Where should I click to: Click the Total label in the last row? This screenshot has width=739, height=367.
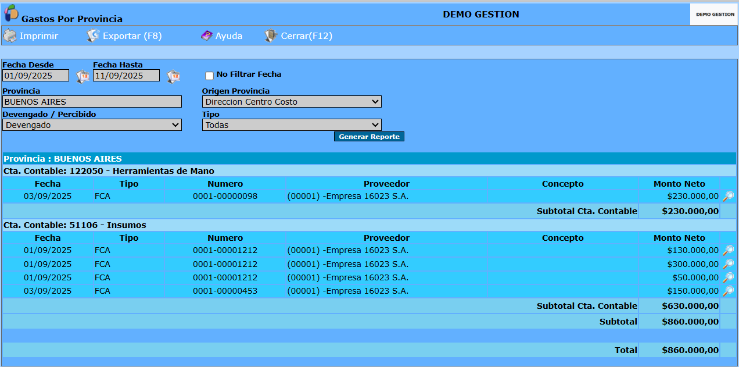(626, 350)
